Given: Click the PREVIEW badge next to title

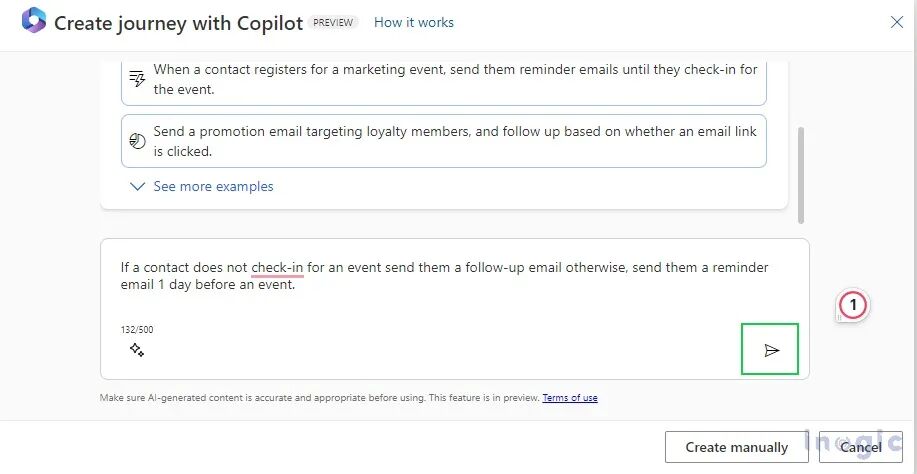Looking at the screenshot, I should [x=333, y=23].
